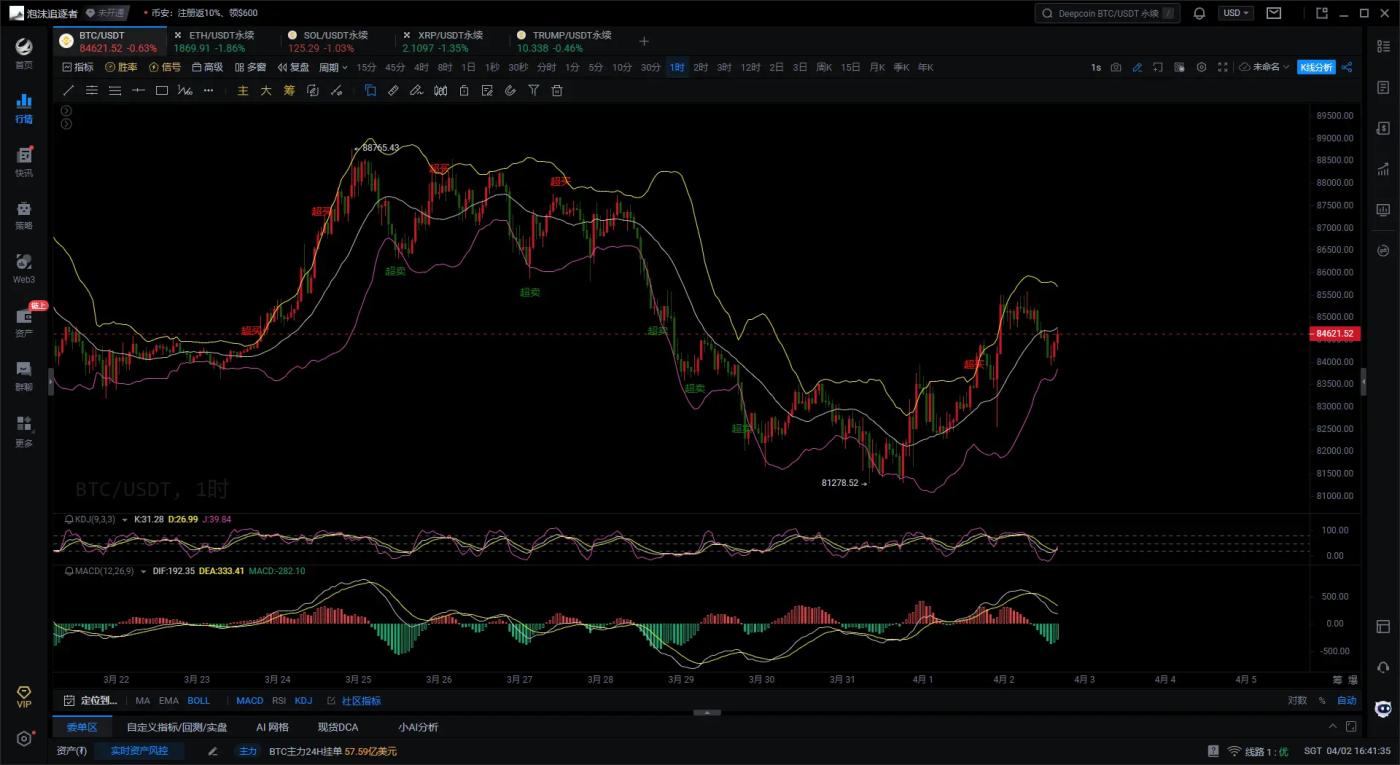
Task: Click the trash icon to delete drawings
Action: [557, 90]
